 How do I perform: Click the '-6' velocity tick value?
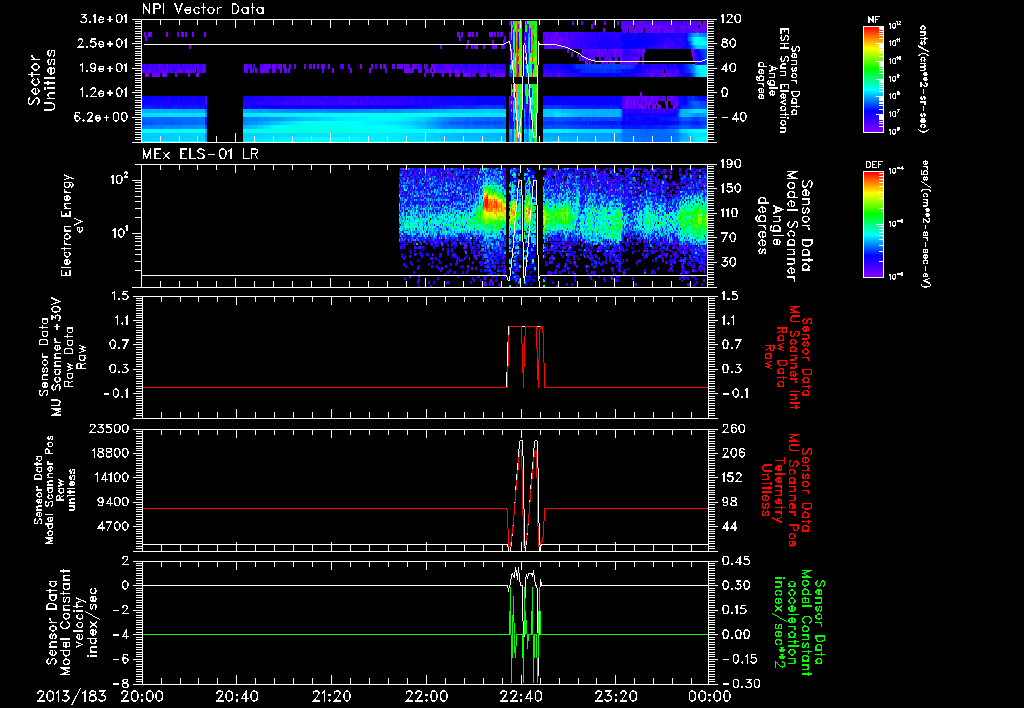pos(123,659)
